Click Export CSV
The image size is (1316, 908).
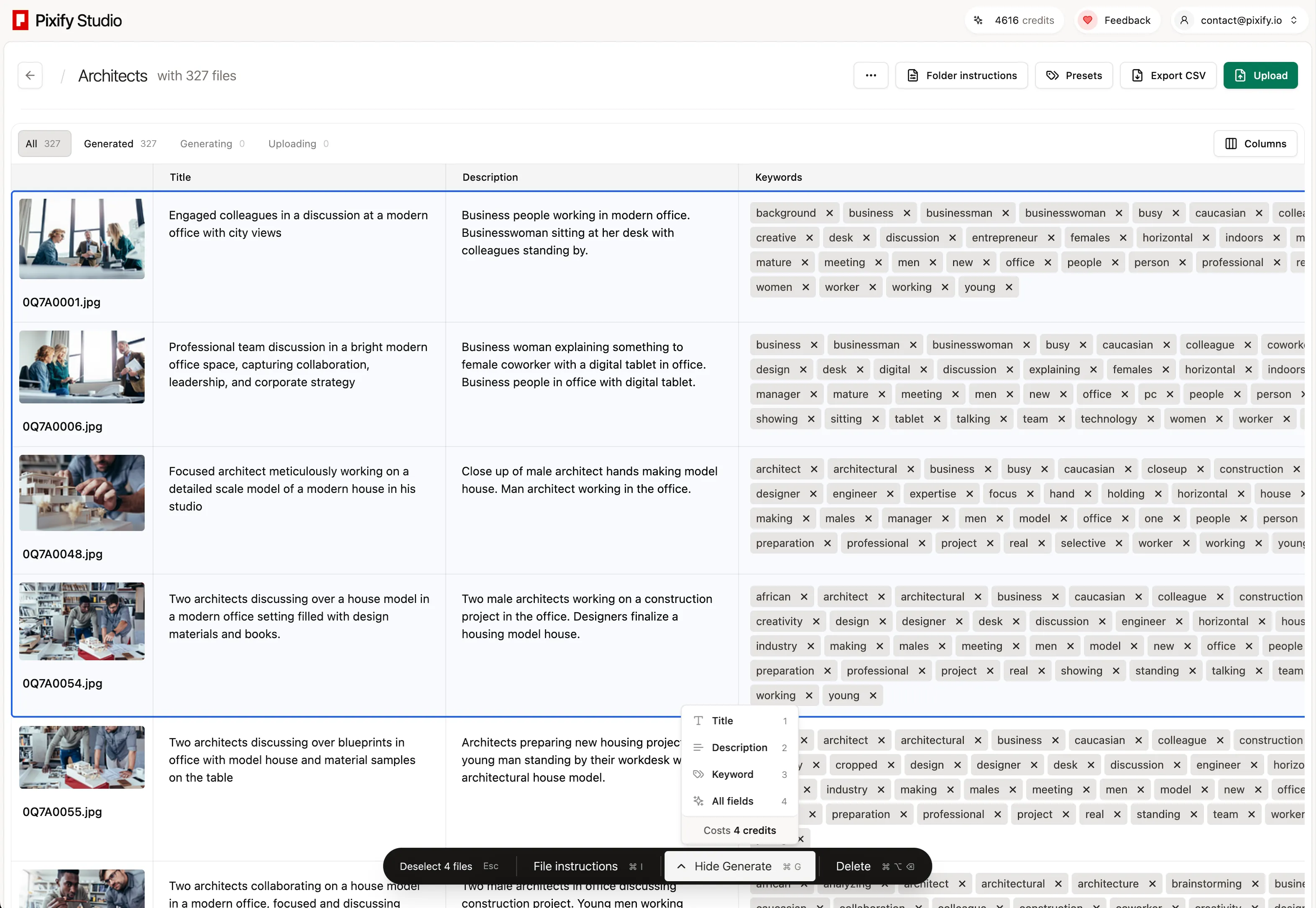point(1168,75)
